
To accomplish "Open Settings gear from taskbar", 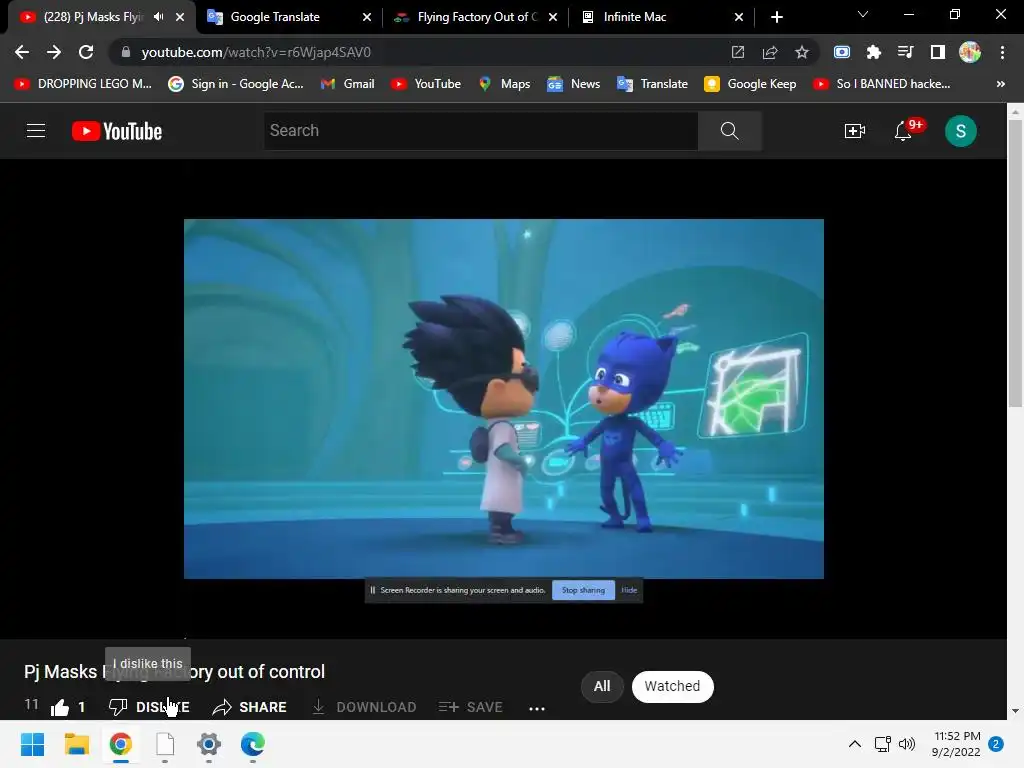I will (209, 744).
